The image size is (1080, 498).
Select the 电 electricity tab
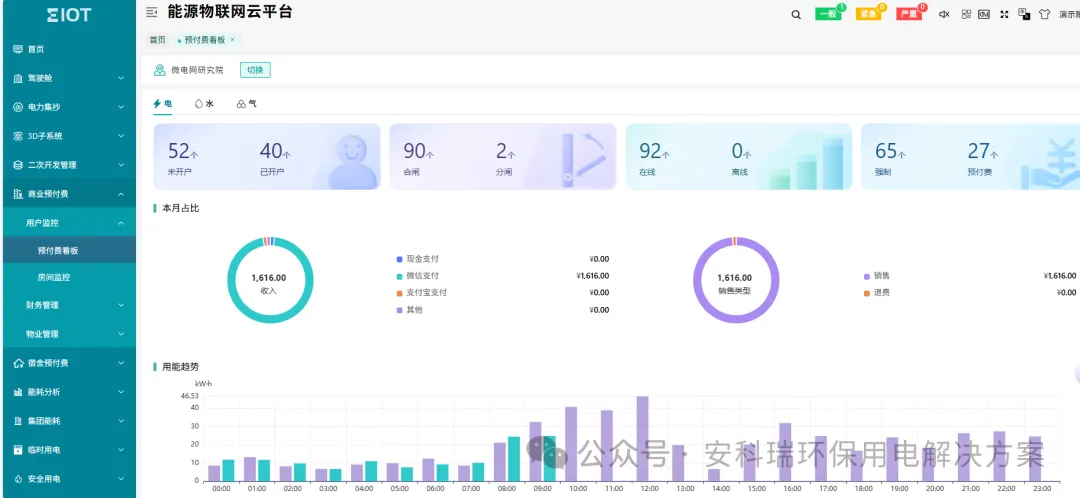[163, 103]
